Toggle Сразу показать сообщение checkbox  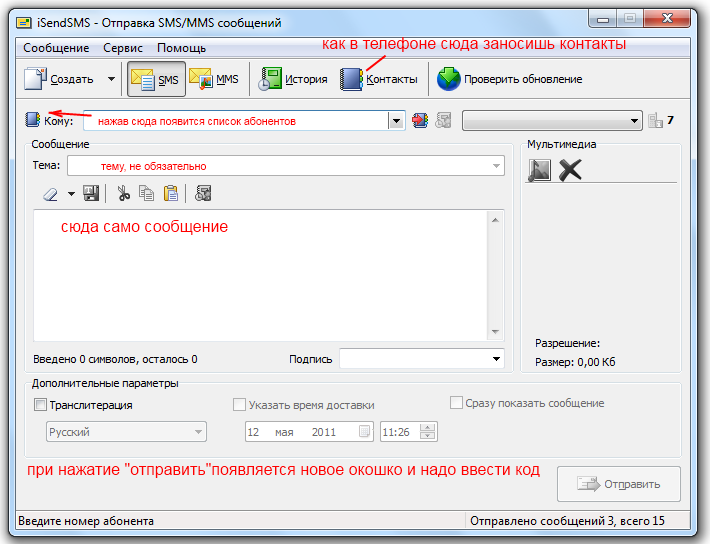pos(456,403)
